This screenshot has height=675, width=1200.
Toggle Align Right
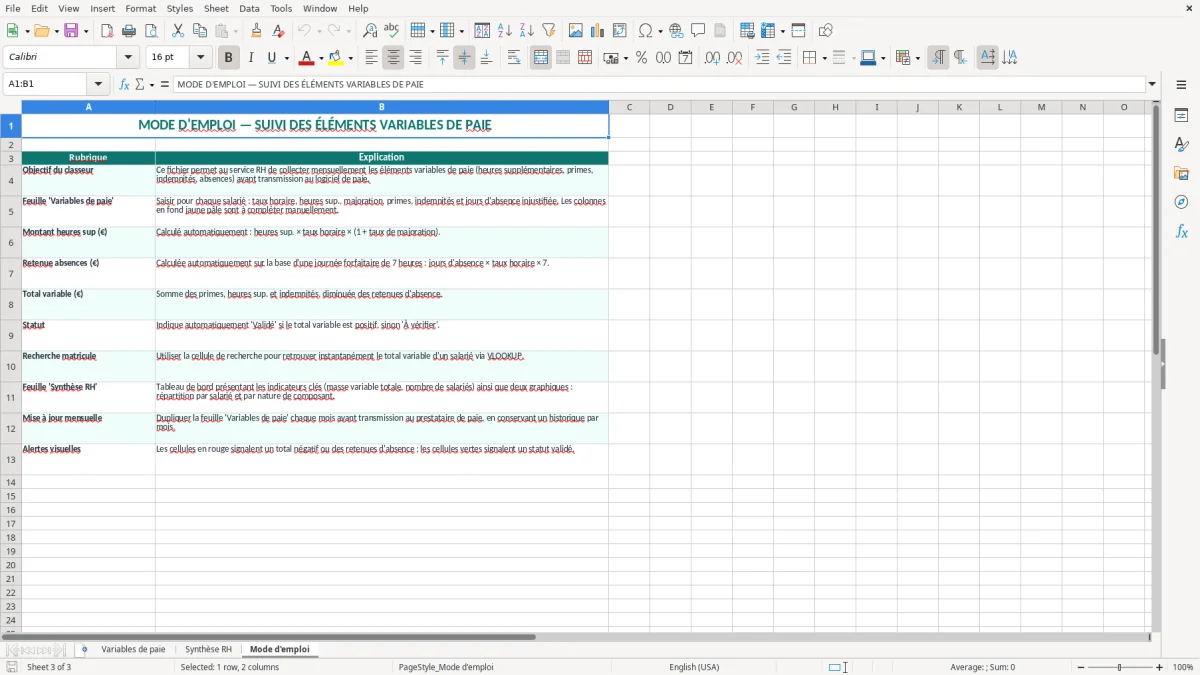click(x=416, y=58)
